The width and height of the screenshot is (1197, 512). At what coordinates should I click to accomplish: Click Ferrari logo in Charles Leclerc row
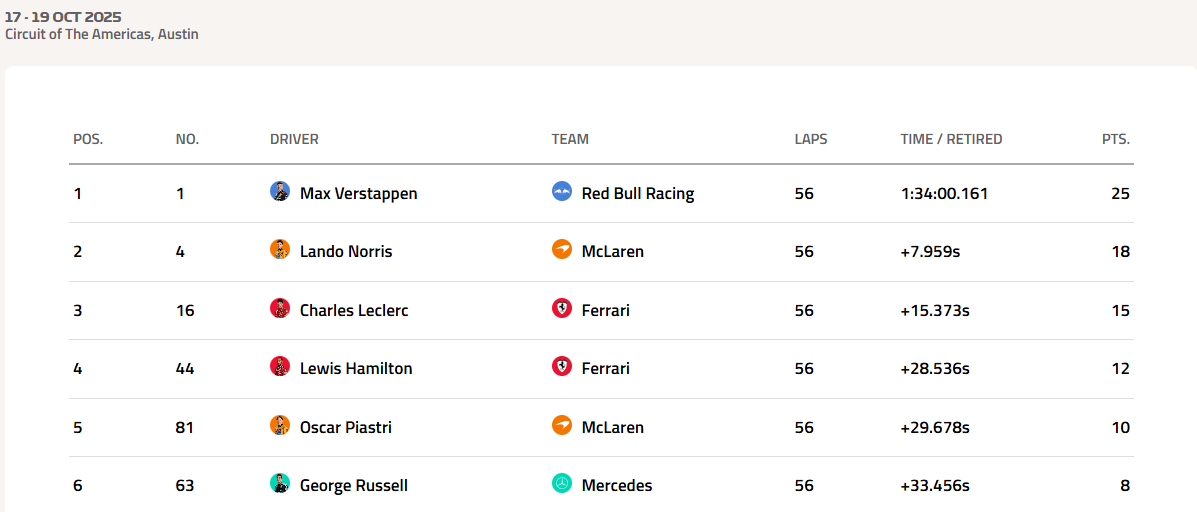[562, 309]
